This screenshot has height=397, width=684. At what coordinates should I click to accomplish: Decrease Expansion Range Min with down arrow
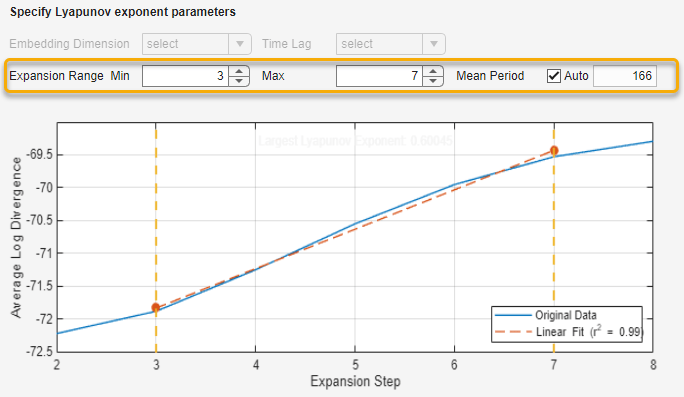click(239, 81)
